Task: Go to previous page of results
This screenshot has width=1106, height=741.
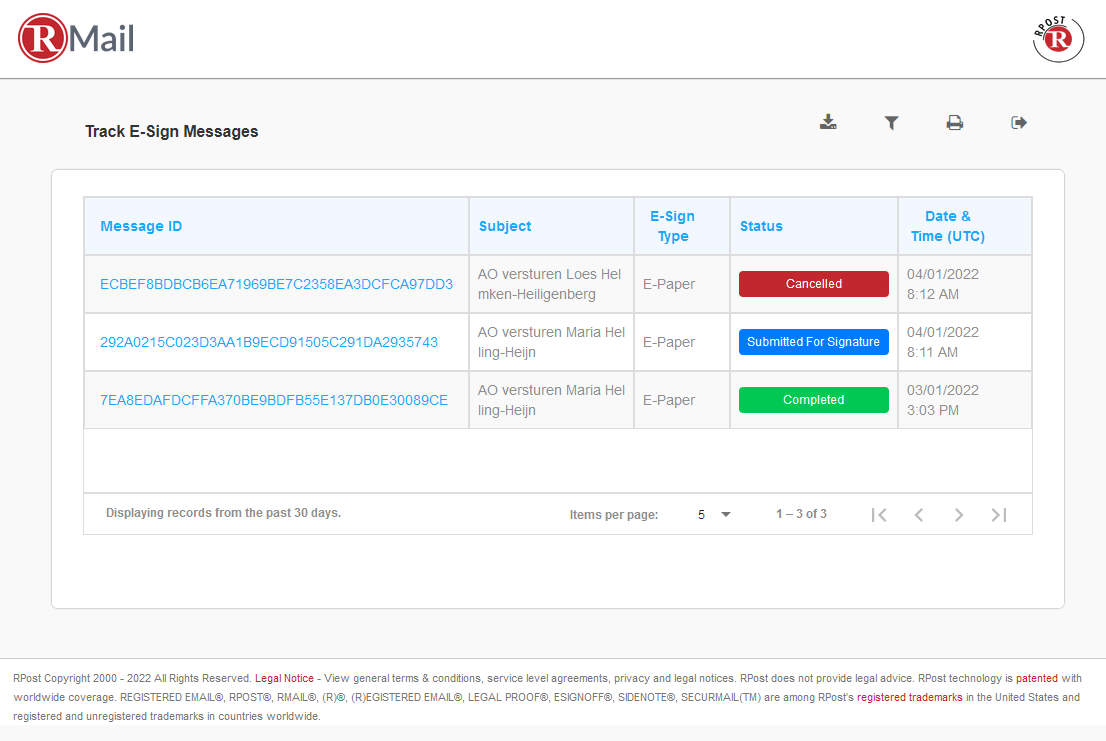Action: 919,515
